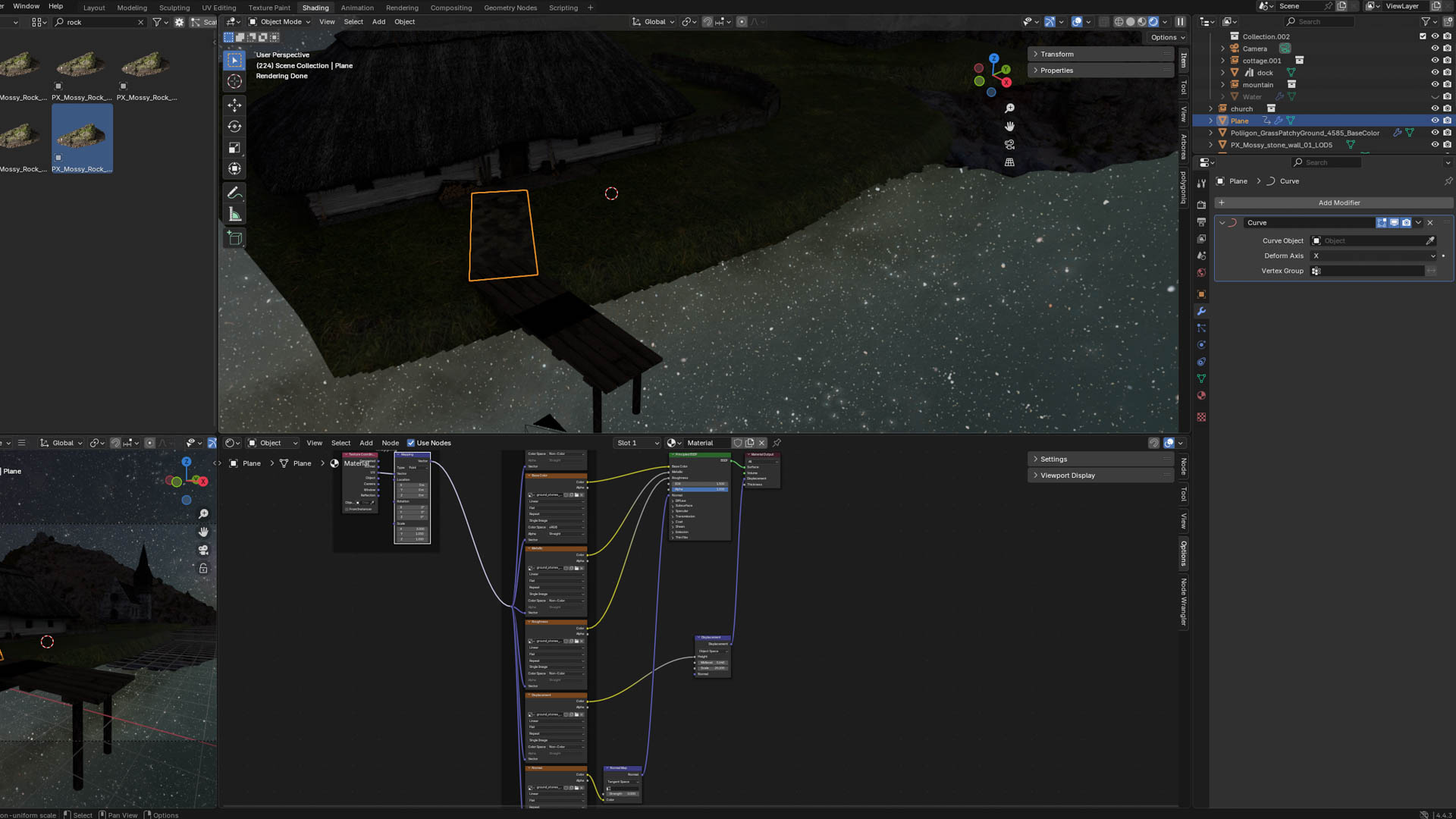Select the Scale tool

click(234, 148)
